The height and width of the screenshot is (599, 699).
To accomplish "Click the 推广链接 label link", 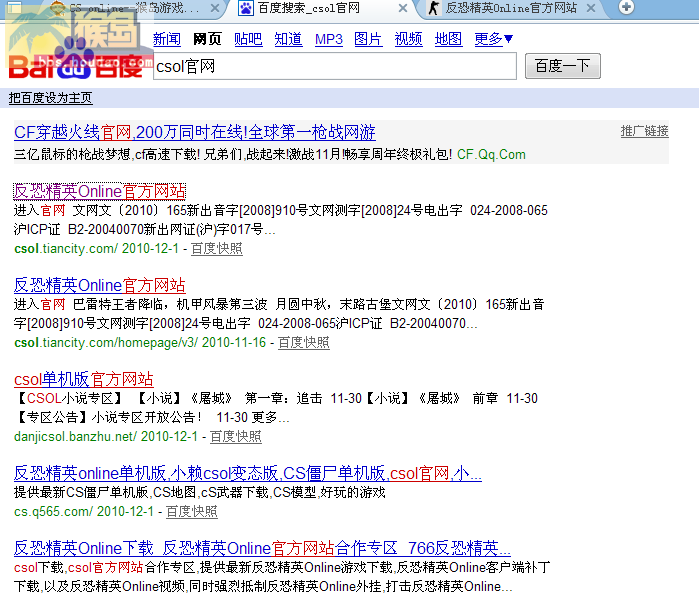I will point(645,131).
